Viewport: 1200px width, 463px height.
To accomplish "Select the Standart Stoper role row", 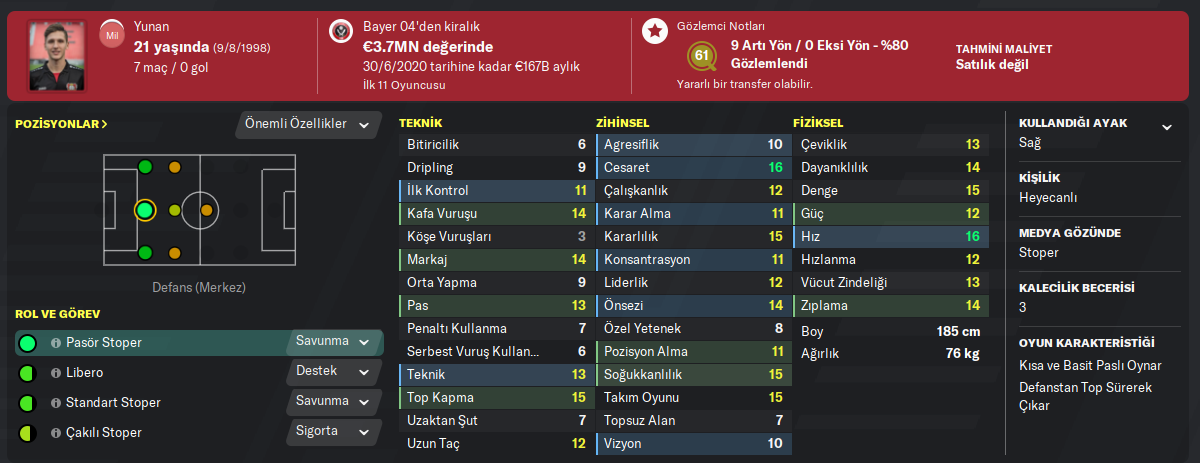I will tap(150, 403).
